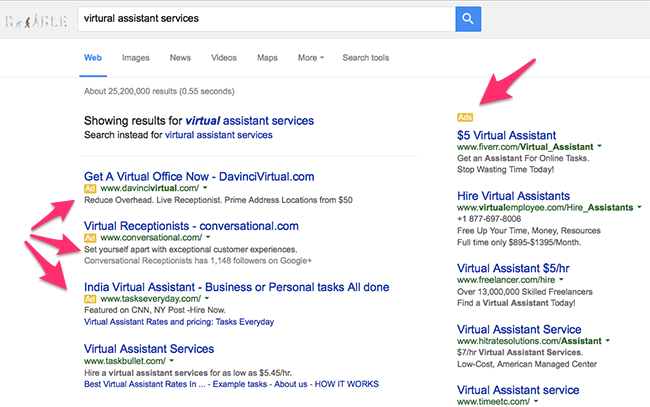Expand arrow next to fiverr.com Virtual_Assistant URL
The height and width of the screenshot is (407, 650).
[x=593, y=147]
